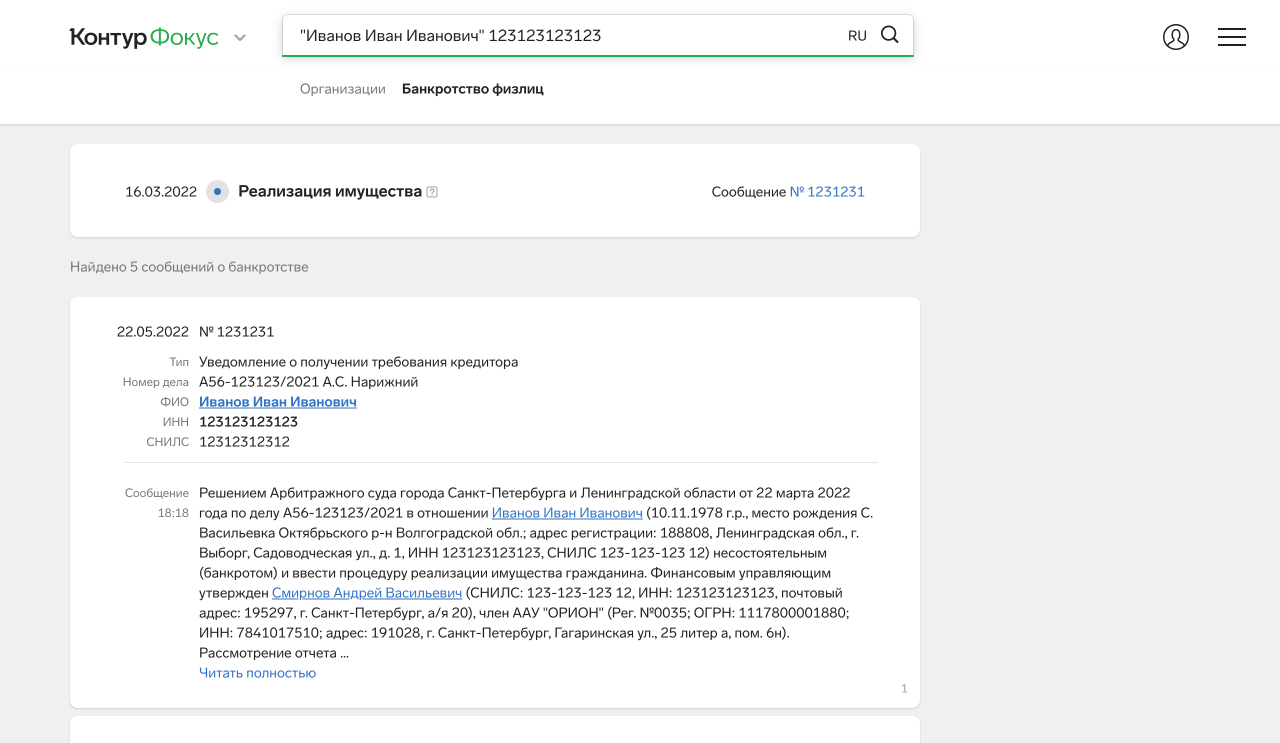Click the СНИЛС value 12312312312
The height and width of the screenshot is (743, 1280).
(x=245, y=442)
